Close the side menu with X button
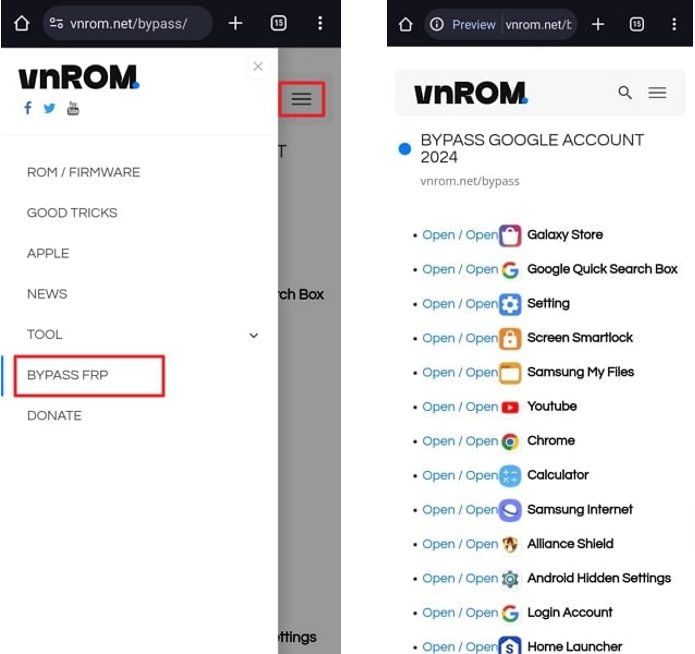Image resolution: width=695 pixels, height=654 pixels. pos(258,67)
